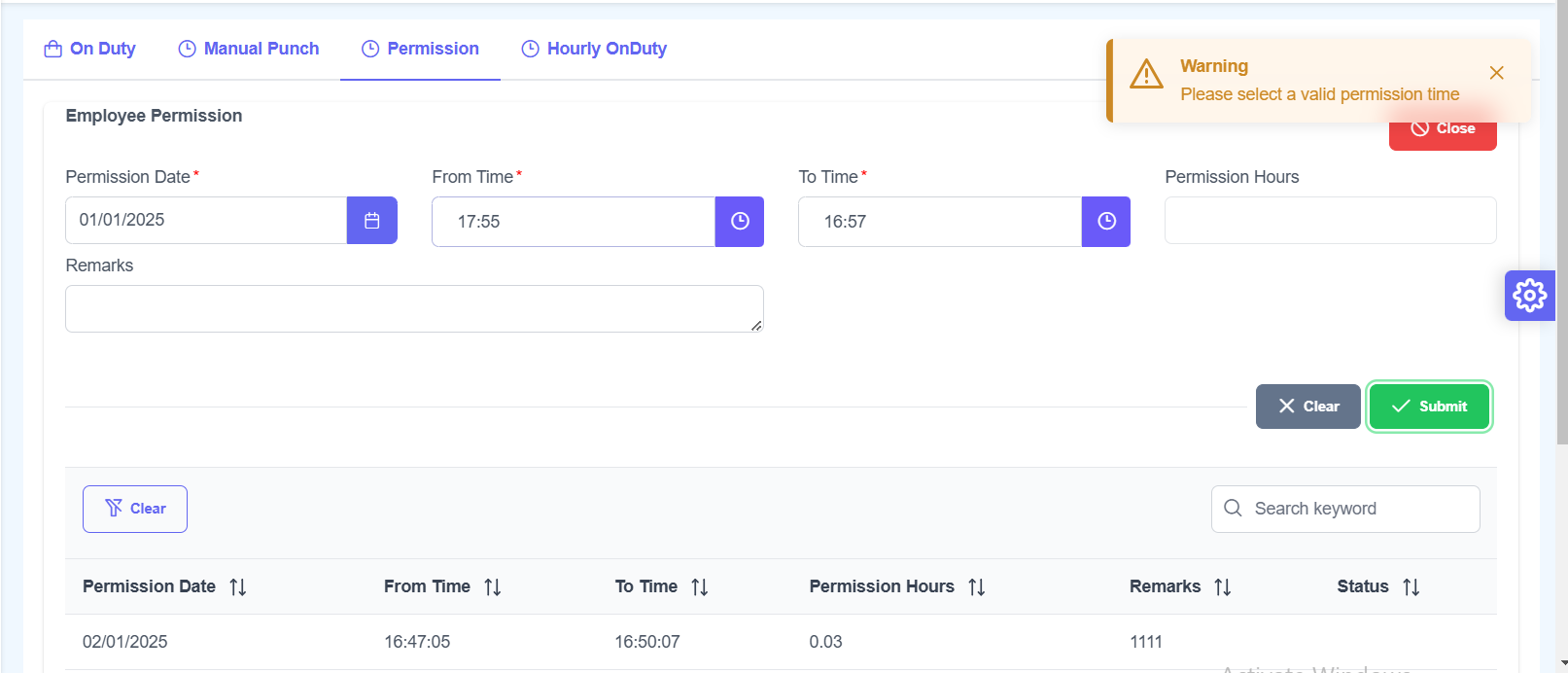Image resolution: width=1568 pixels, height=673 pixels.
Task: Go to the Hourly OnDuty tab
Action: (x=594, y=49)
